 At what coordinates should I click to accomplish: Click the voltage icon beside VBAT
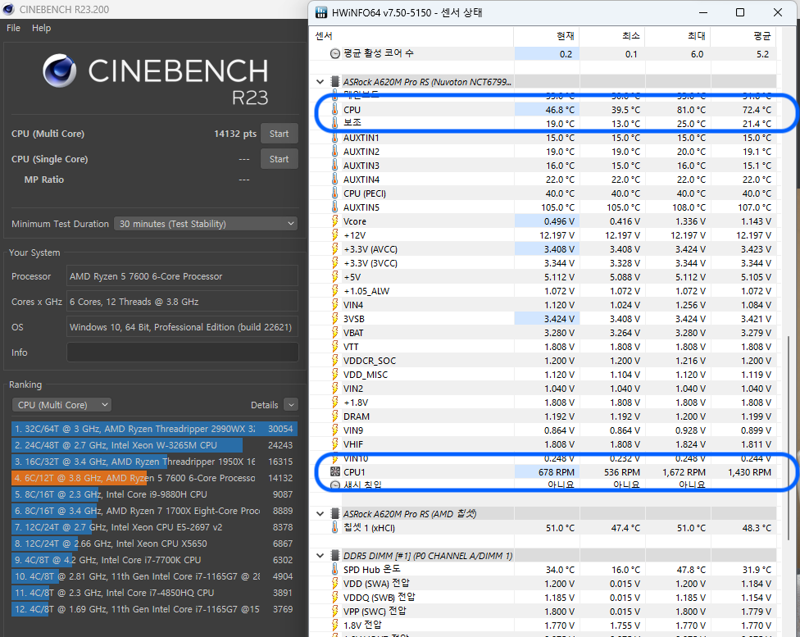pos(335,333)
